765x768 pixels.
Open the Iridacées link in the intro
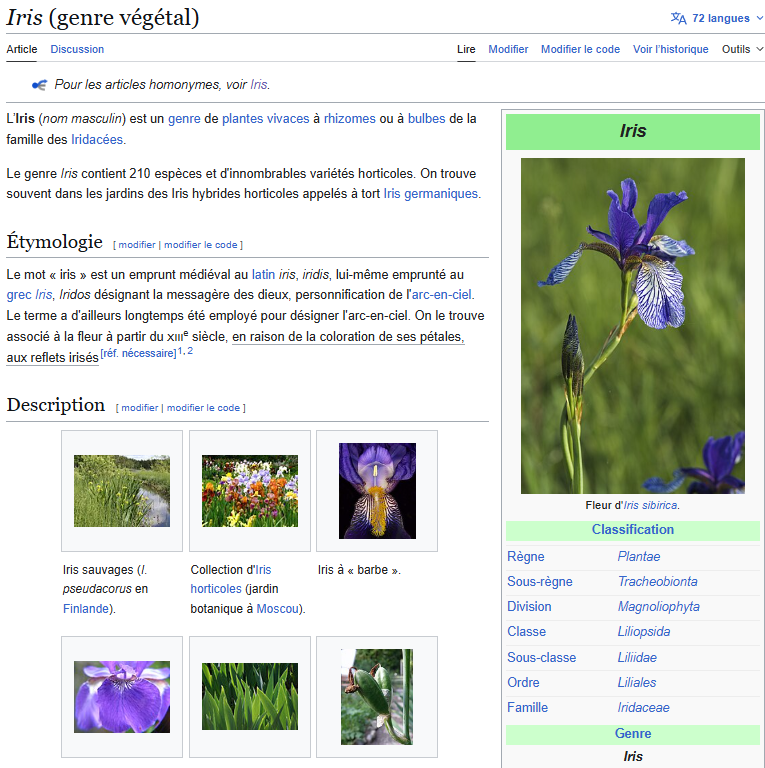click(97, 140)
